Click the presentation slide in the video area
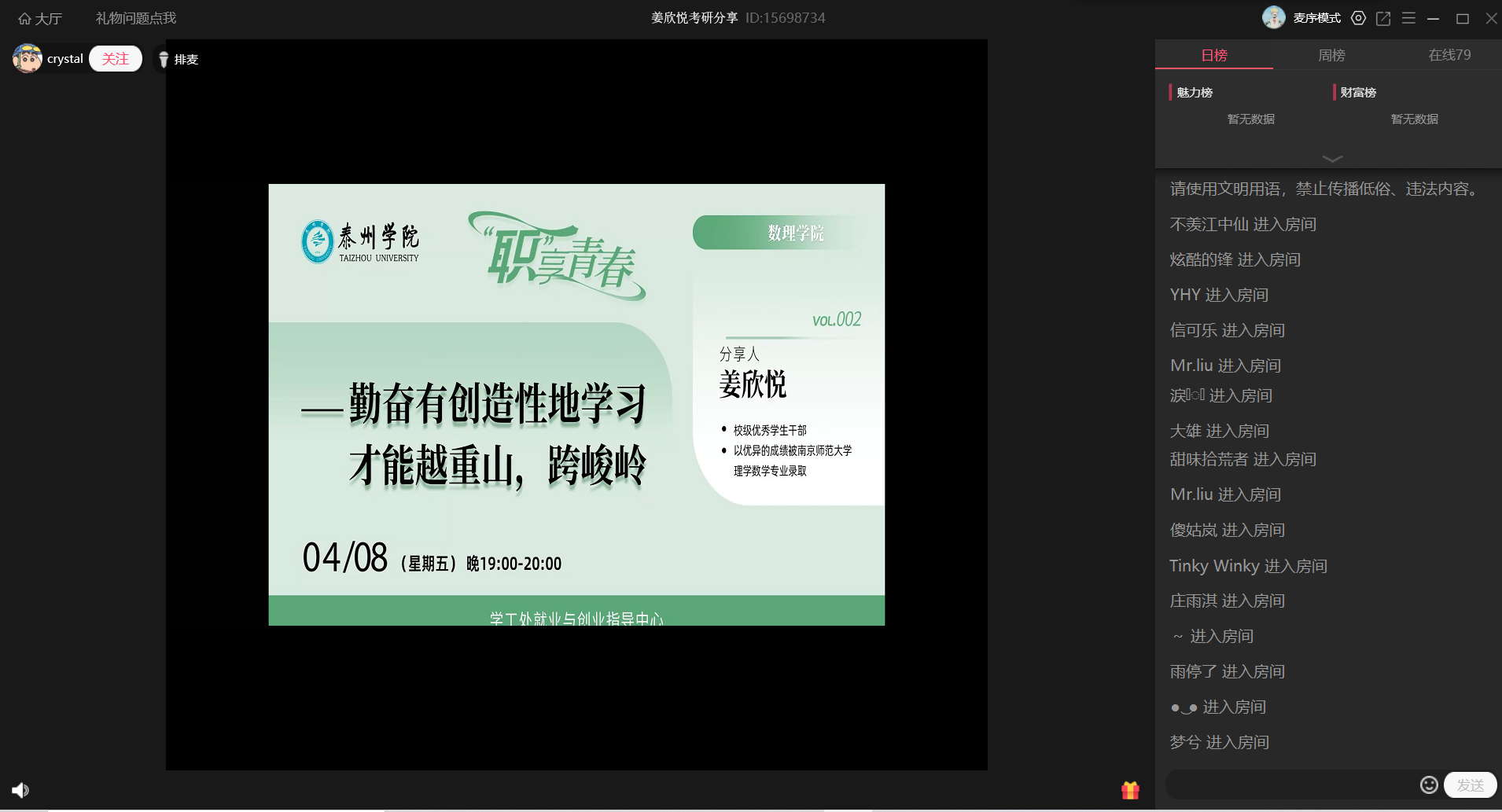 click(576, 405)
